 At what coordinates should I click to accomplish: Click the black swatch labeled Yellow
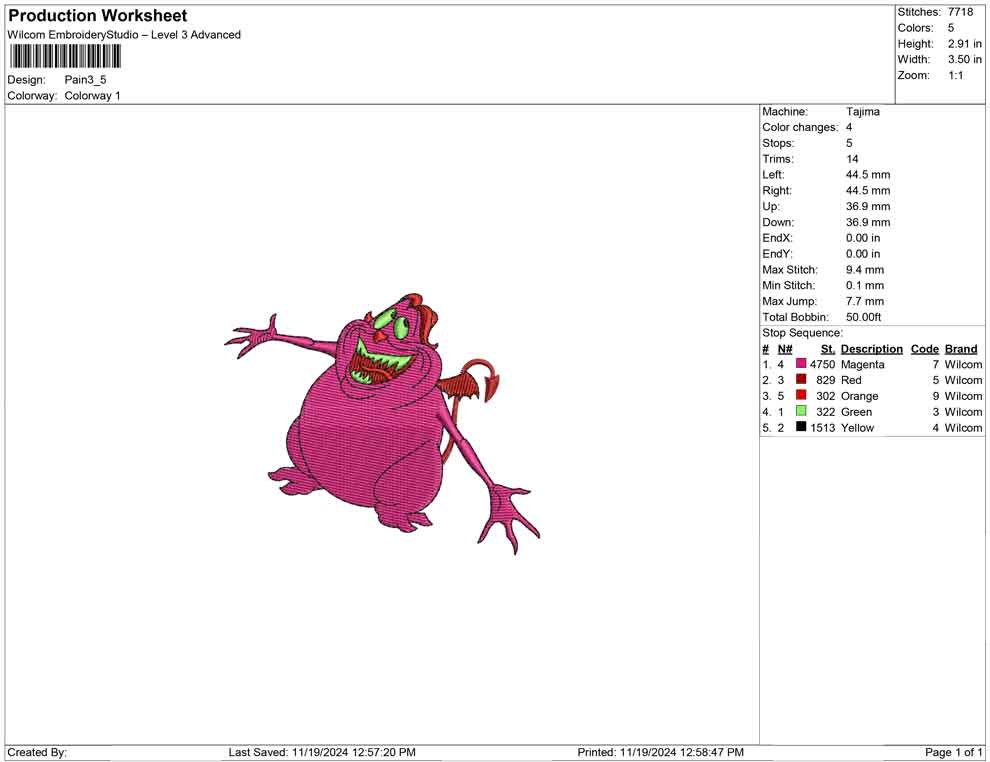(801, 427)
